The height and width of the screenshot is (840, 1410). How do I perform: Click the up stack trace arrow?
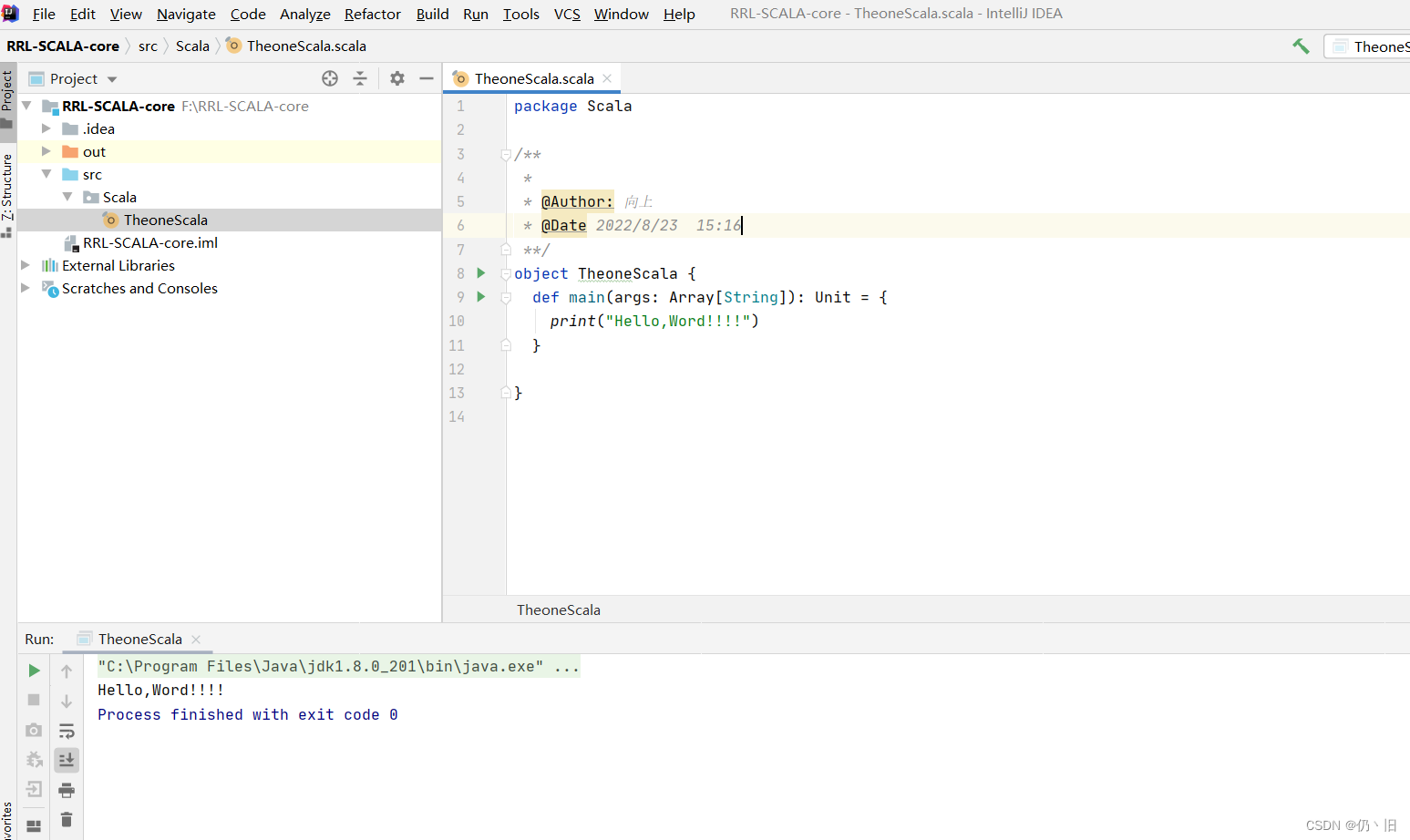[x=67, y=671]
